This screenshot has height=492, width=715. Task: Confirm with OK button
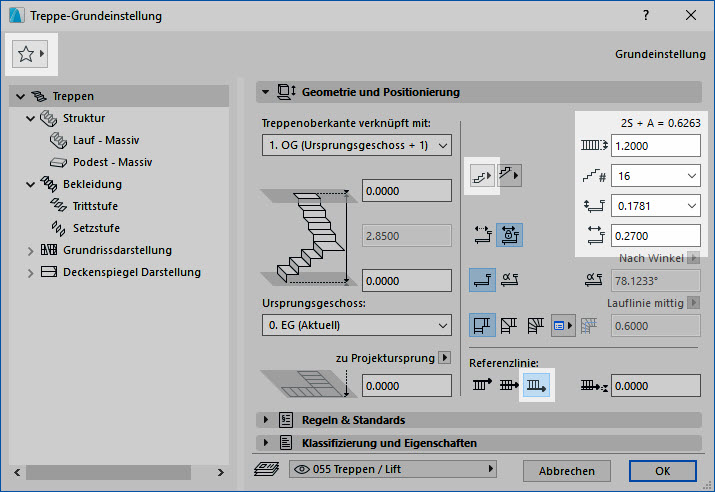coord(663,471)
